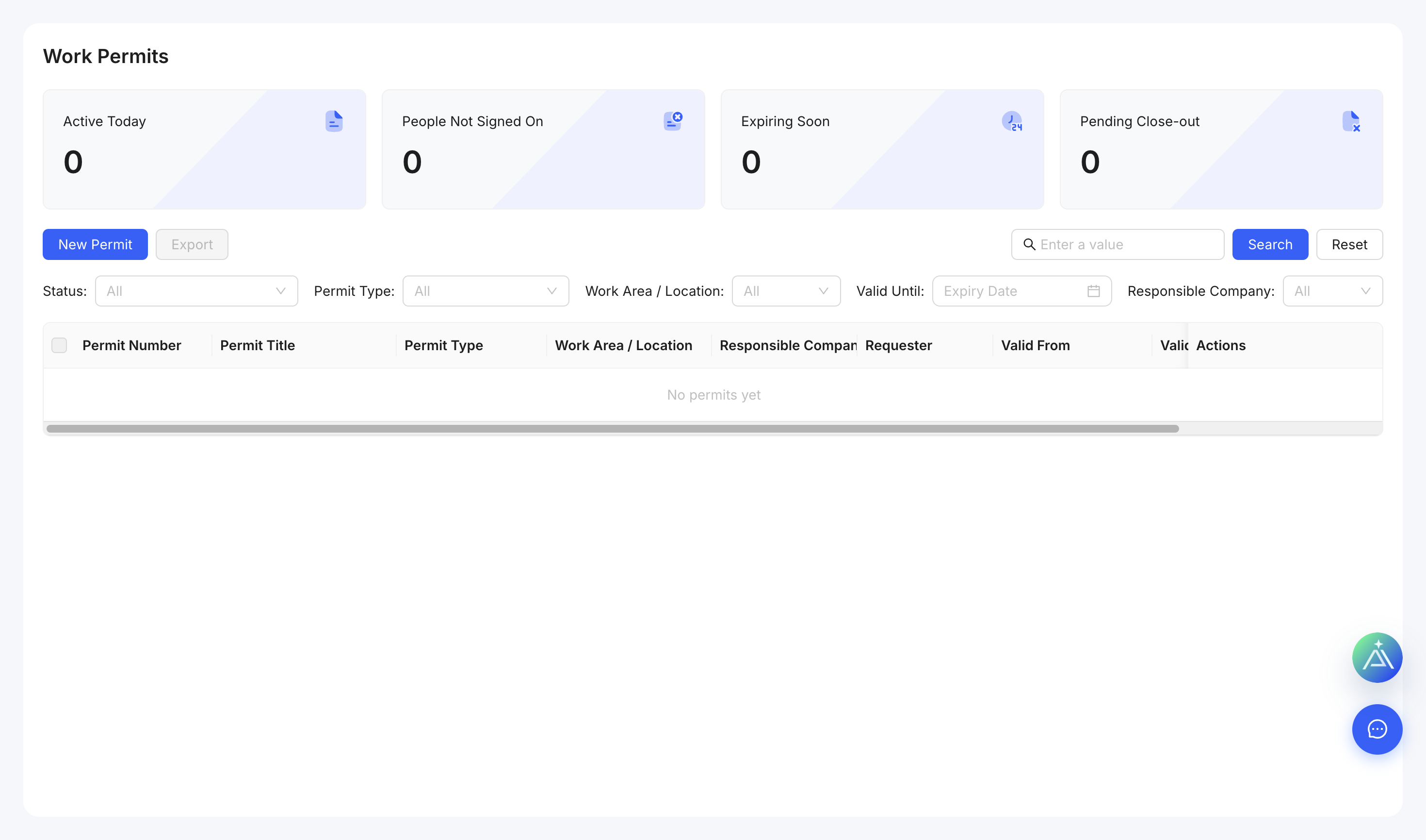Click the People Not Signed On icon
Viewport: 1426px width, 840px height.
673,121
